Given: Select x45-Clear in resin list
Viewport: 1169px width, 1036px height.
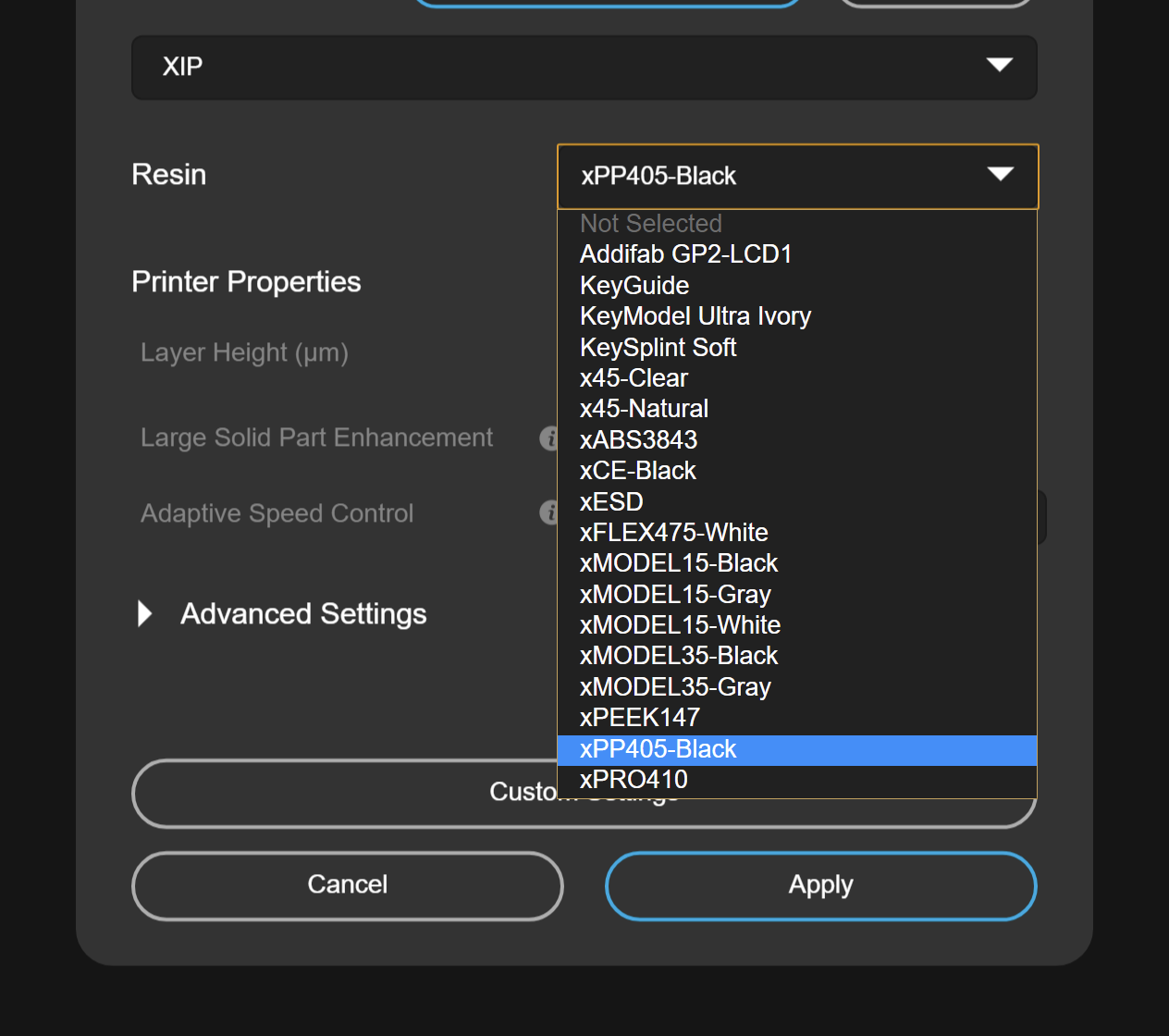Looking at the screenshot, I should 797,378.
